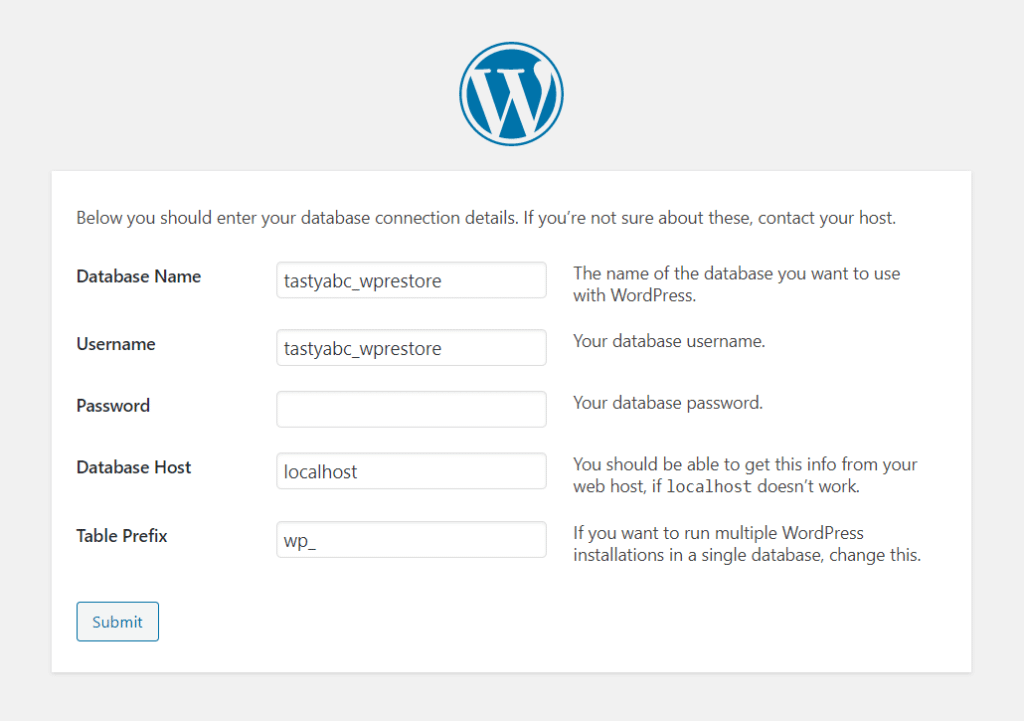Click inside the Database Name field
The height and width of the screenshot is (721, 1024).
tap(410, 280)
